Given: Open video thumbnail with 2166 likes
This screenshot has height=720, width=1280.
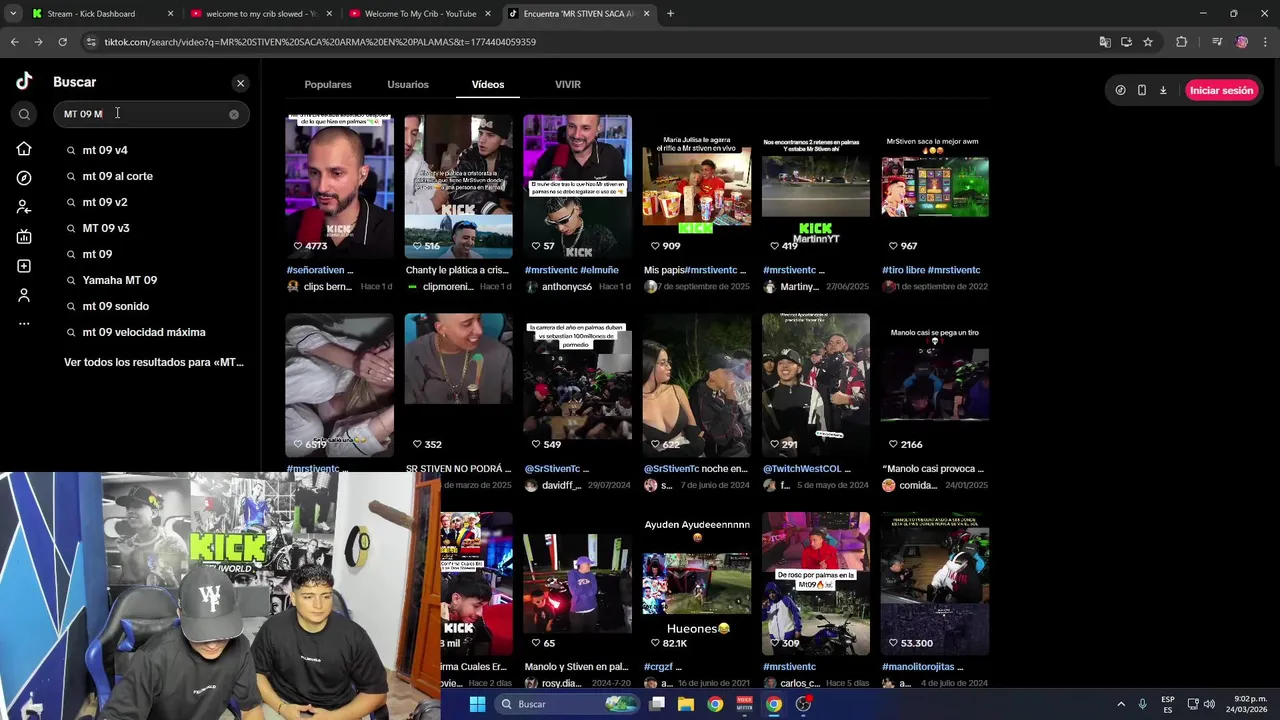Looking at the screenshot, I should [x=935, y=385].
